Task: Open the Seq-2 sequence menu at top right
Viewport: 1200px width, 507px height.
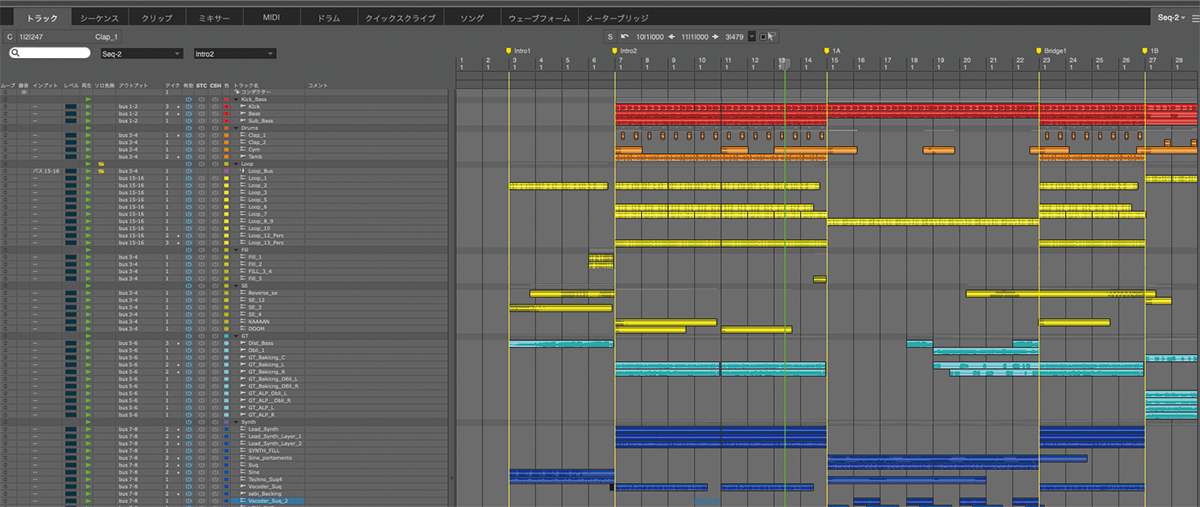Action: coord(1170,18)
